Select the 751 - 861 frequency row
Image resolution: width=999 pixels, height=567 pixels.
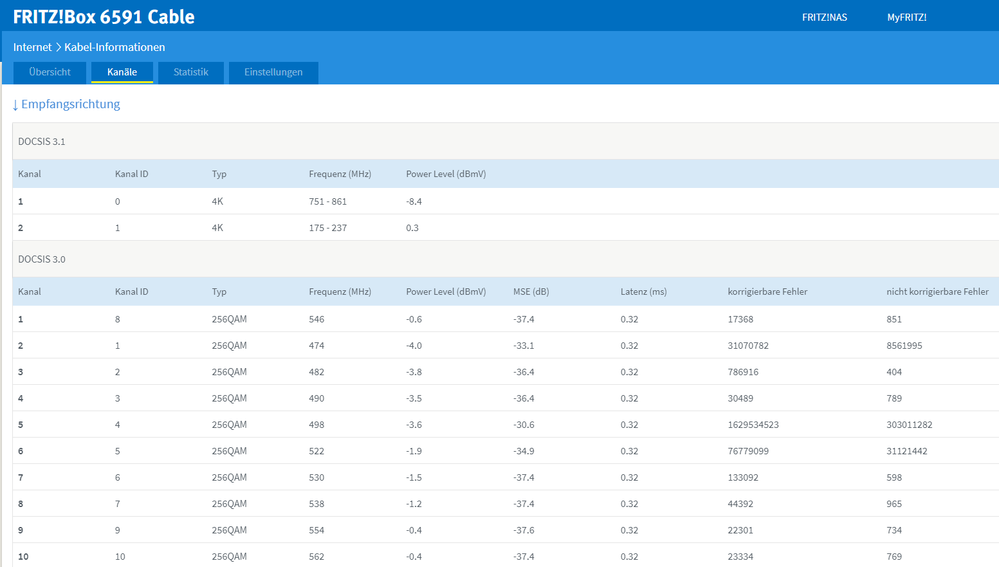click(327, 201)
